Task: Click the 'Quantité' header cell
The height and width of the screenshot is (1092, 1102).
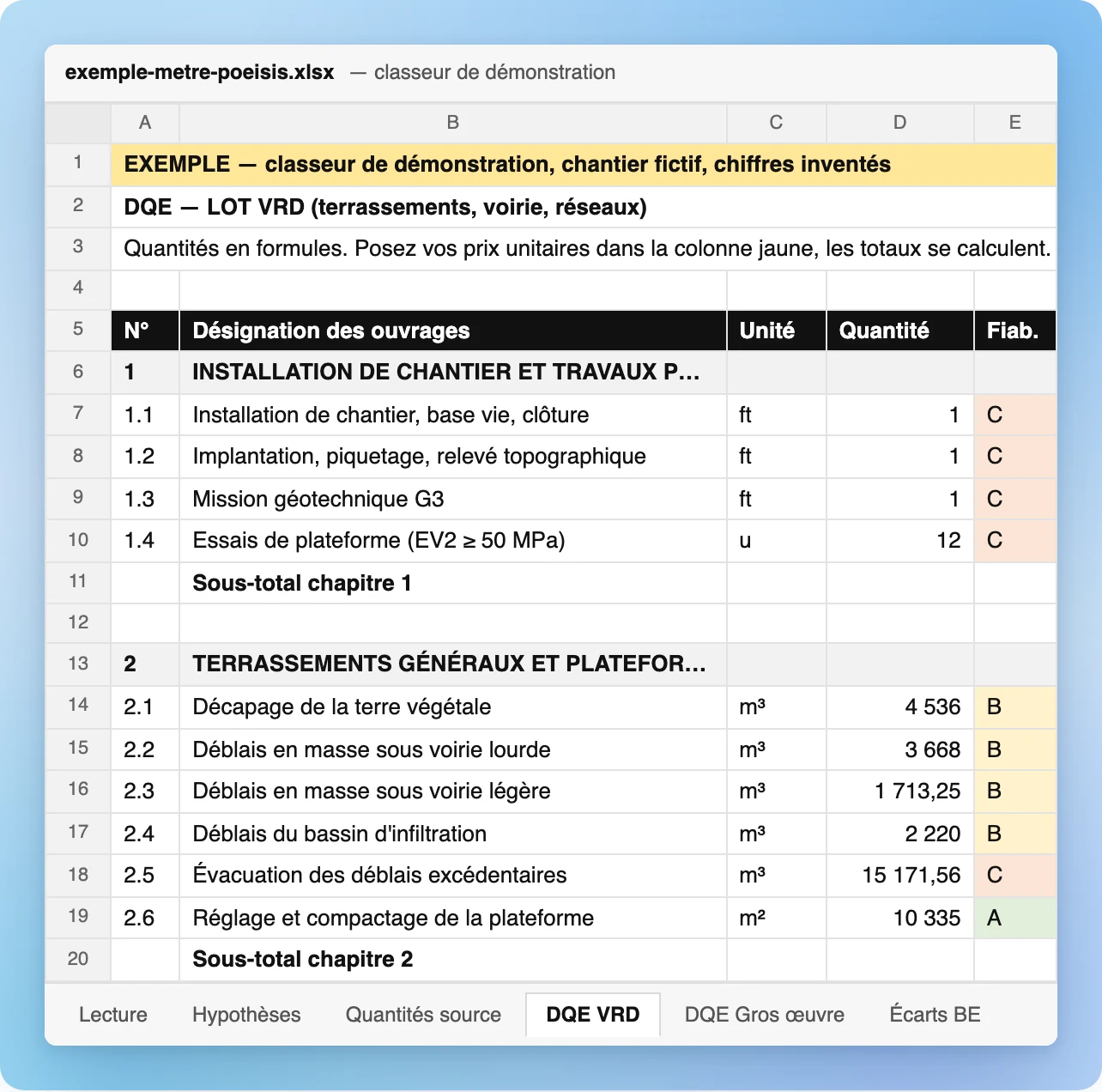Action: point(899,331)
